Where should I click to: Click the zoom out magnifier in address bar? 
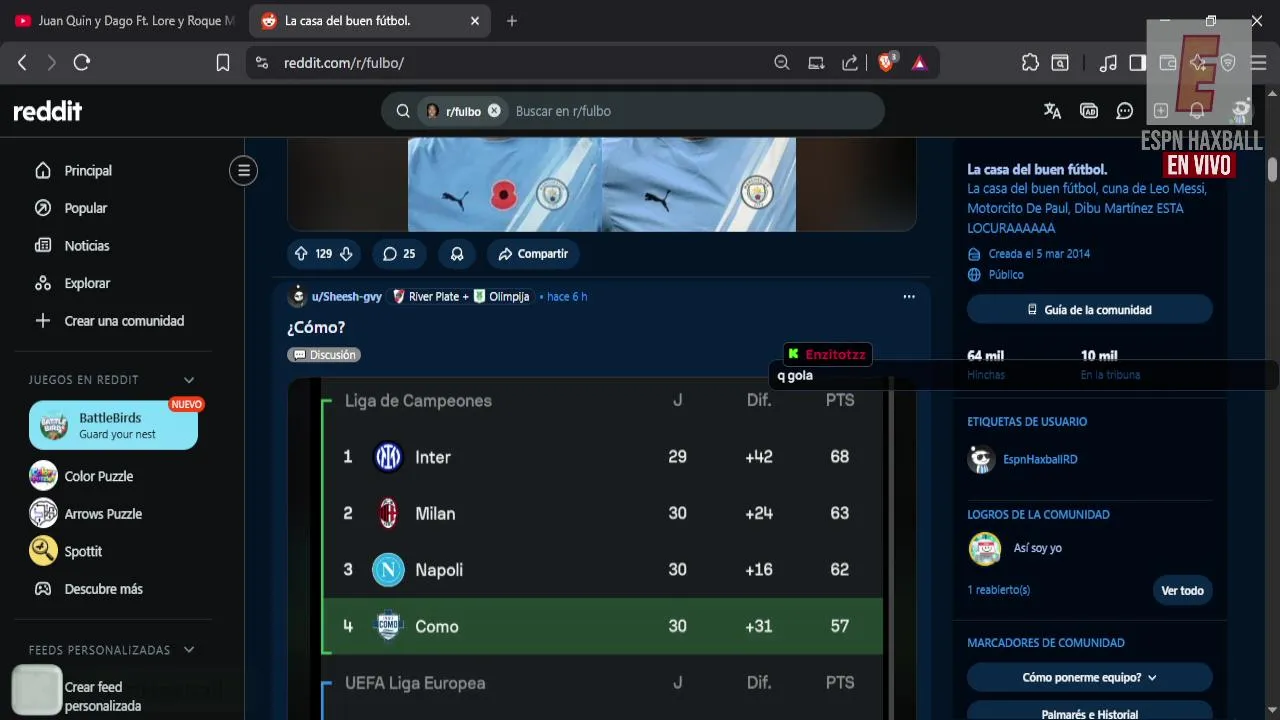pyautogui.click(x=782, y=63)
